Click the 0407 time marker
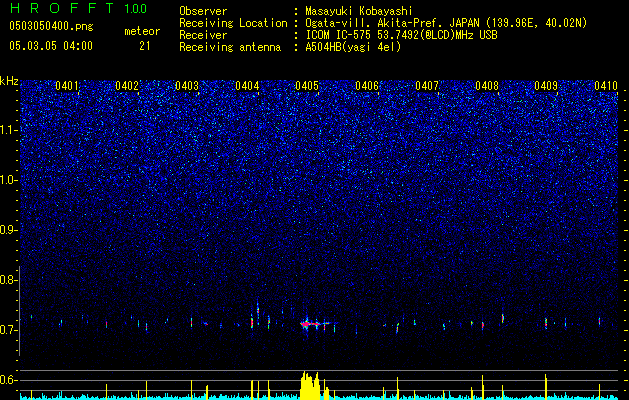Image resolution: width=629 pixels, height=400 pixels. (x=427, y=86)
